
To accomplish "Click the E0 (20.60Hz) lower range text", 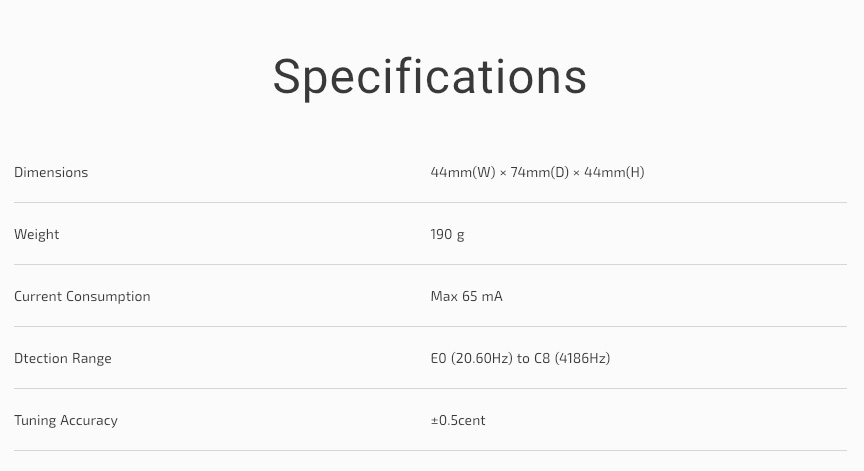I will (x=472, y=358).
